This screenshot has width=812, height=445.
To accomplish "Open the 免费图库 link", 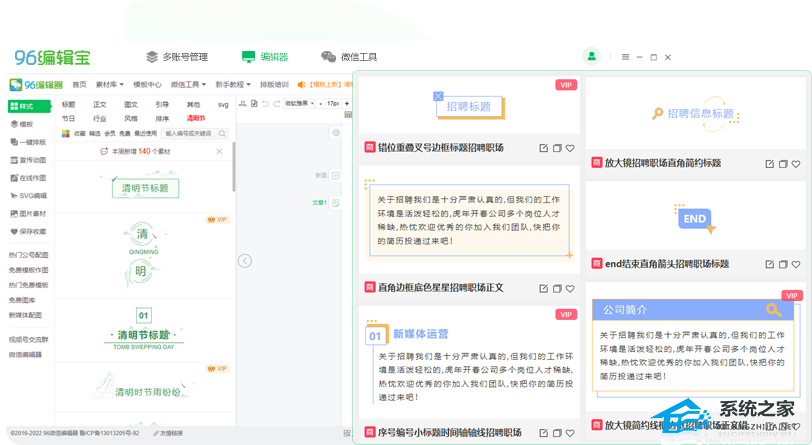I will (x=22, y=300).
